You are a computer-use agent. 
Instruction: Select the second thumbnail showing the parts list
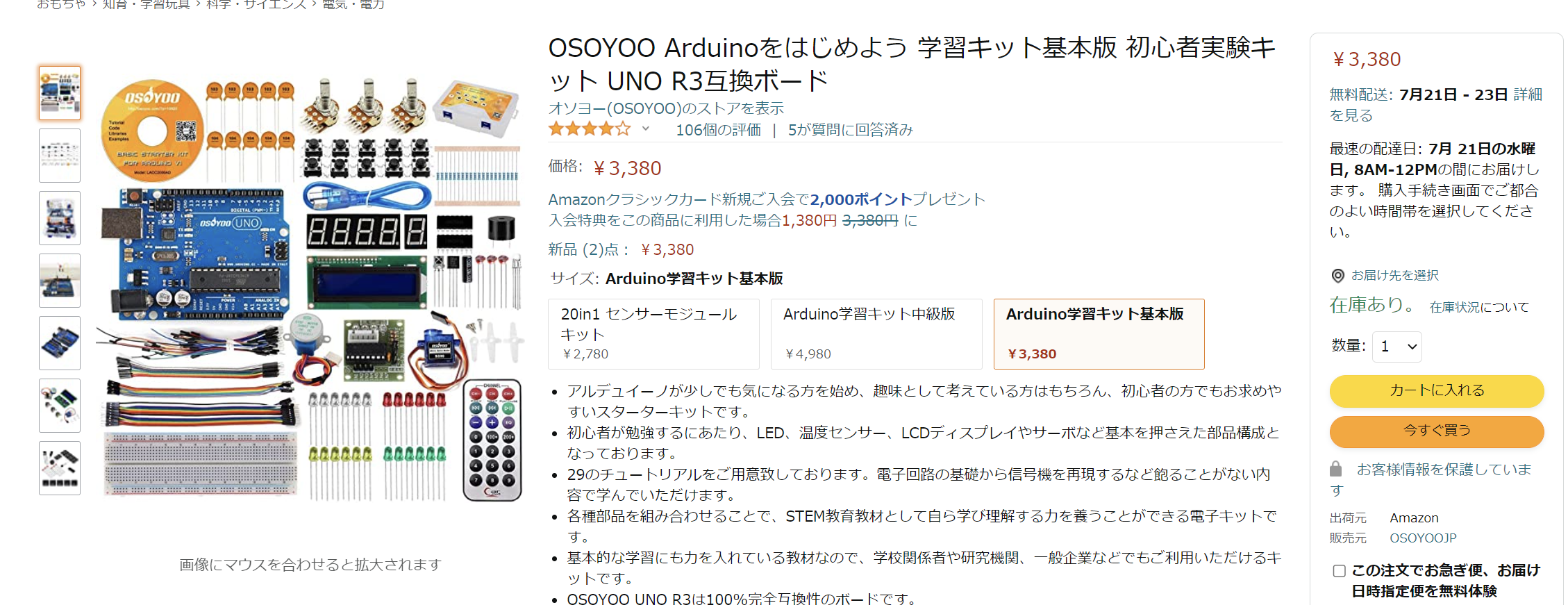(x=60, y=156)
